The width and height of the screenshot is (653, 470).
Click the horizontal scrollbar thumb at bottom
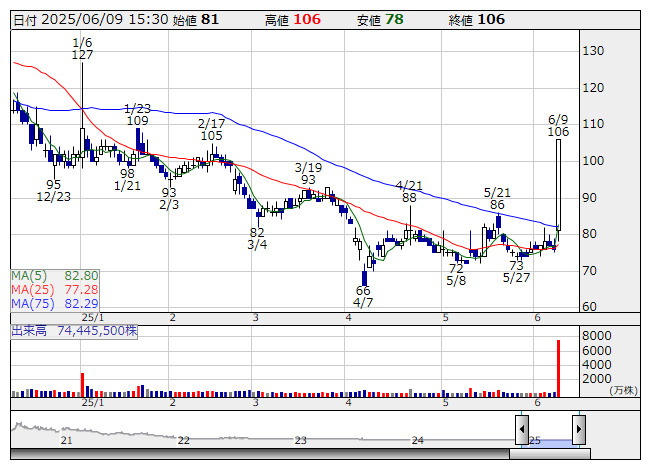(x=550, y=454)
